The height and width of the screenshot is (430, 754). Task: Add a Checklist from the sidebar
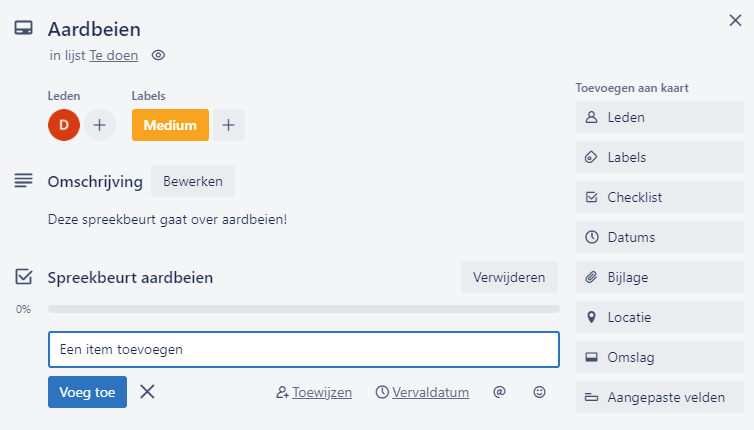click(660, 197)
